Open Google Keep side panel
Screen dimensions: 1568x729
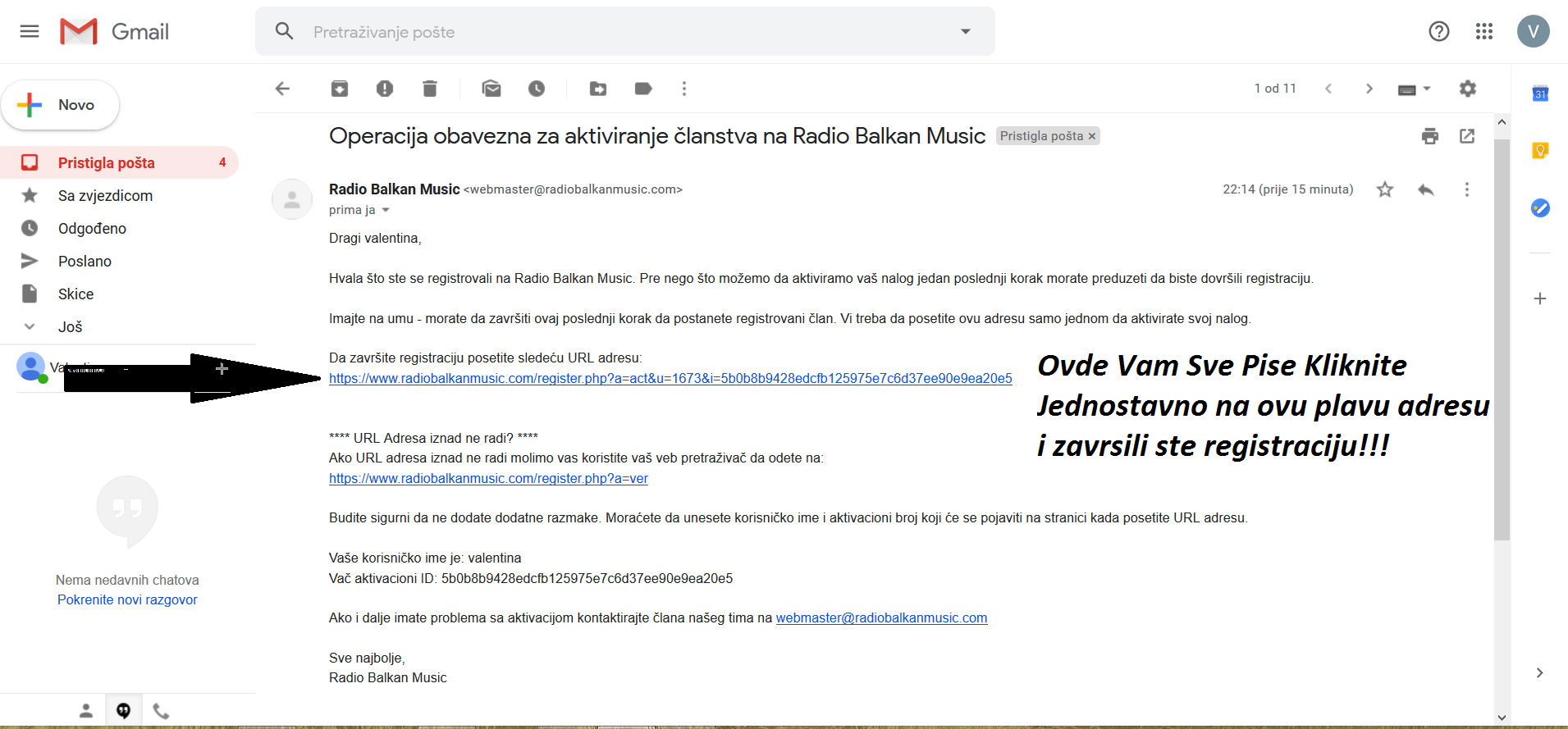click(1540, 151)
